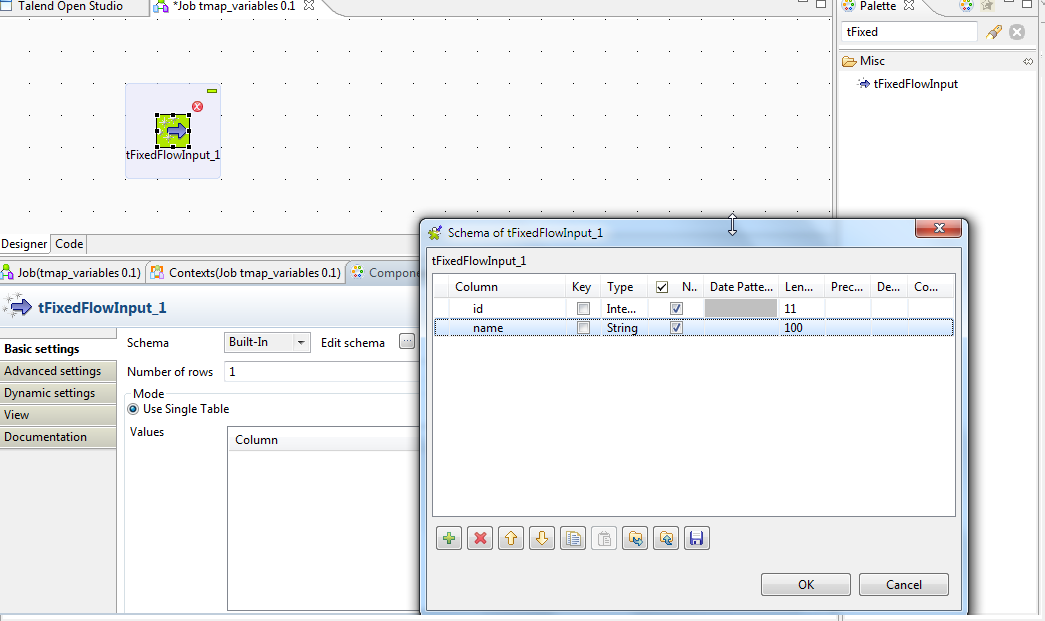Click the palette icon next to star button

pos(966,6)
